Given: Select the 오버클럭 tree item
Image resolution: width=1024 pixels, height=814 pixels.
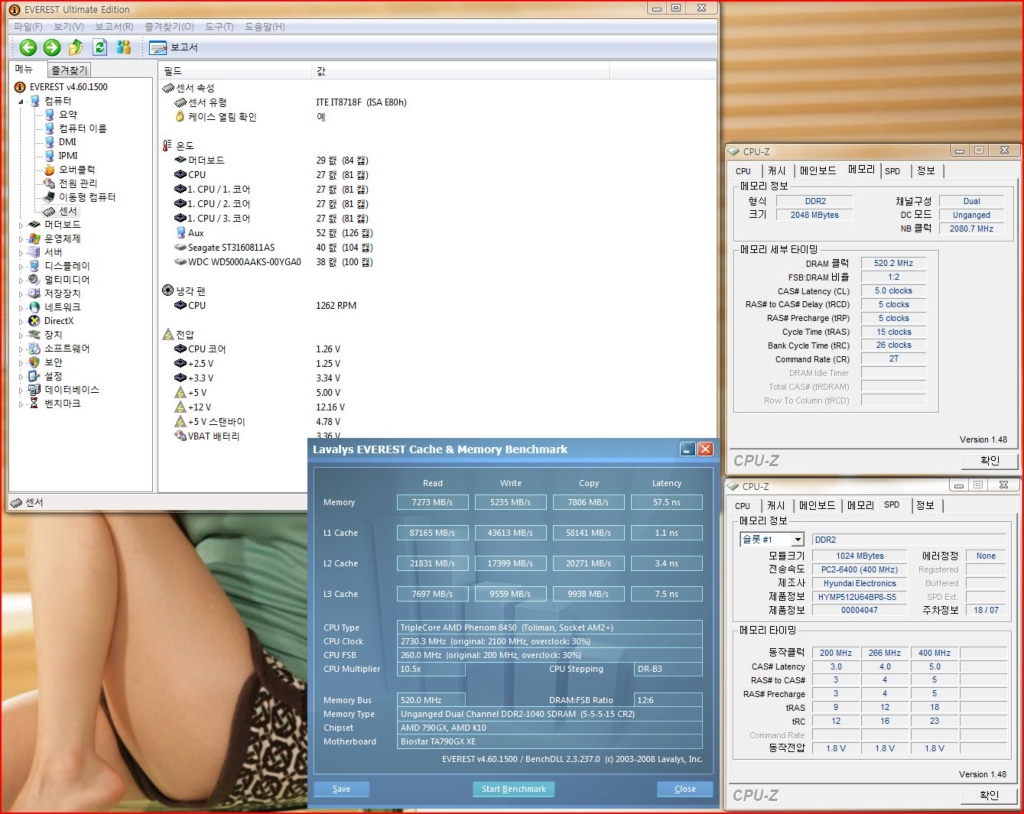Looking at the screenshot, I should click(x=77, y=169).
